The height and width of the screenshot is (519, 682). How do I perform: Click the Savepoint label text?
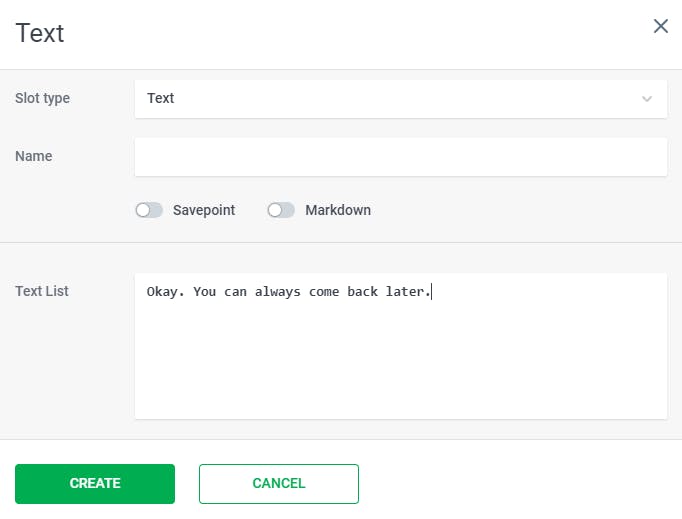point(204,210)
